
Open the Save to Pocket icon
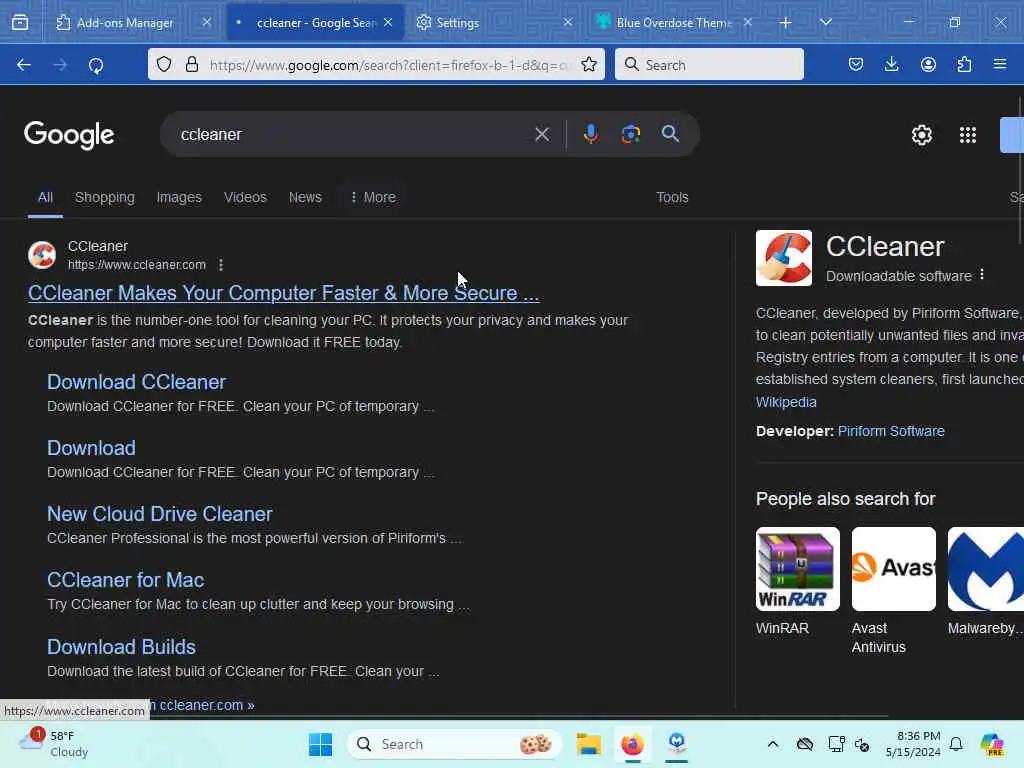coord(856,64)
